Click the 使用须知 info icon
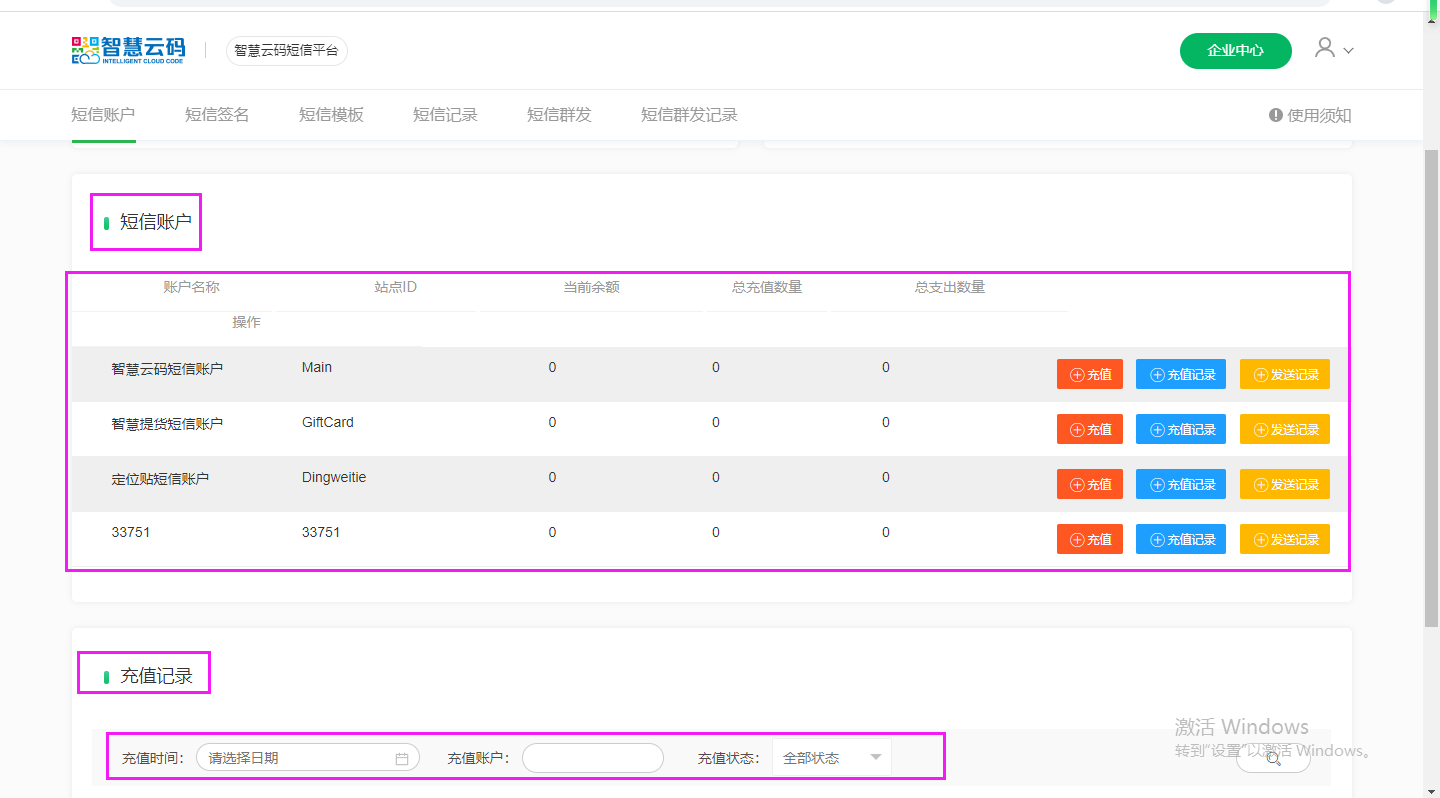The image size is (1440, 798). [1276, 115]
